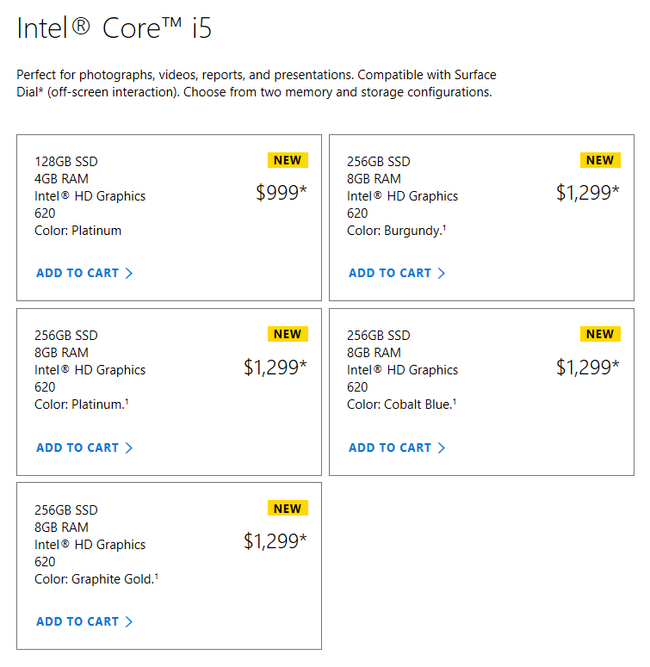Click the $999 price
650x667 pixels.
281,193
